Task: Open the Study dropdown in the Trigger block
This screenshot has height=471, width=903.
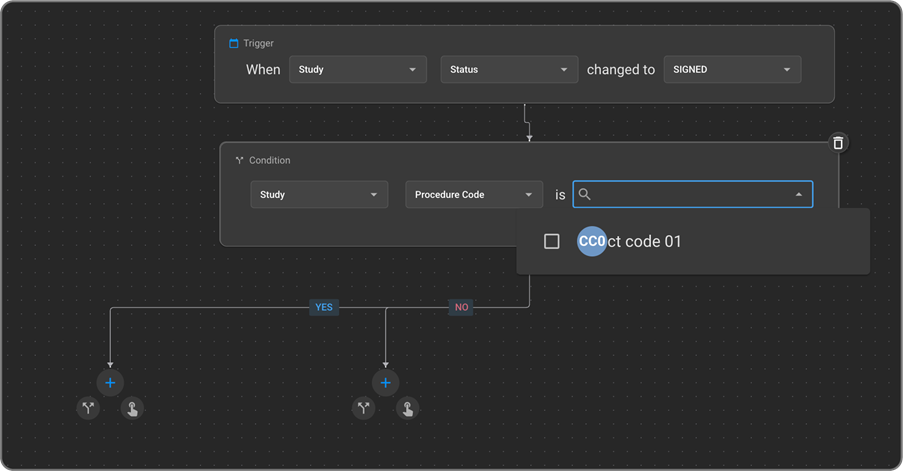Action: (x=357, y=70)
